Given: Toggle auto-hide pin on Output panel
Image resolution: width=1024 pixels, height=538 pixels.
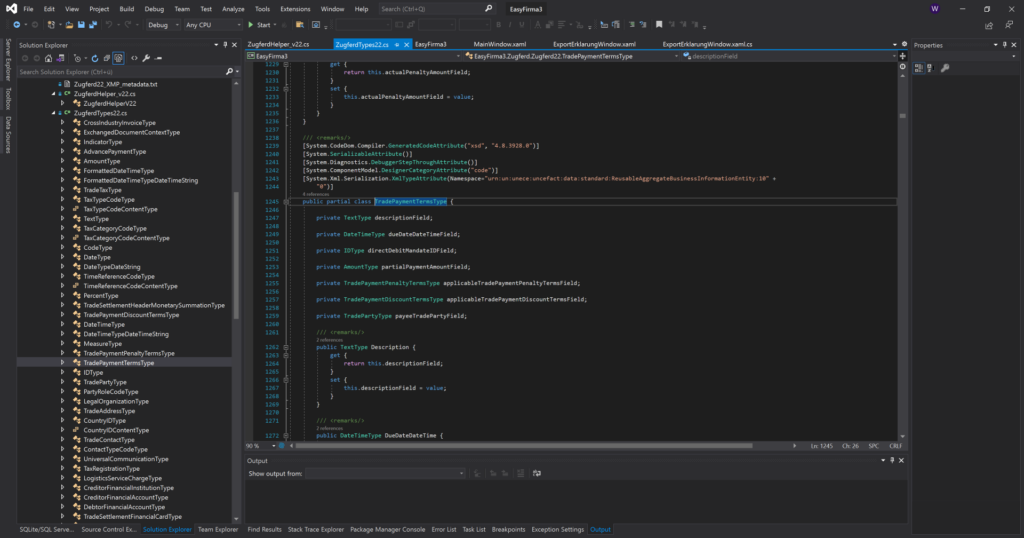Looking at the screenshot, I should tap(892, 460).
